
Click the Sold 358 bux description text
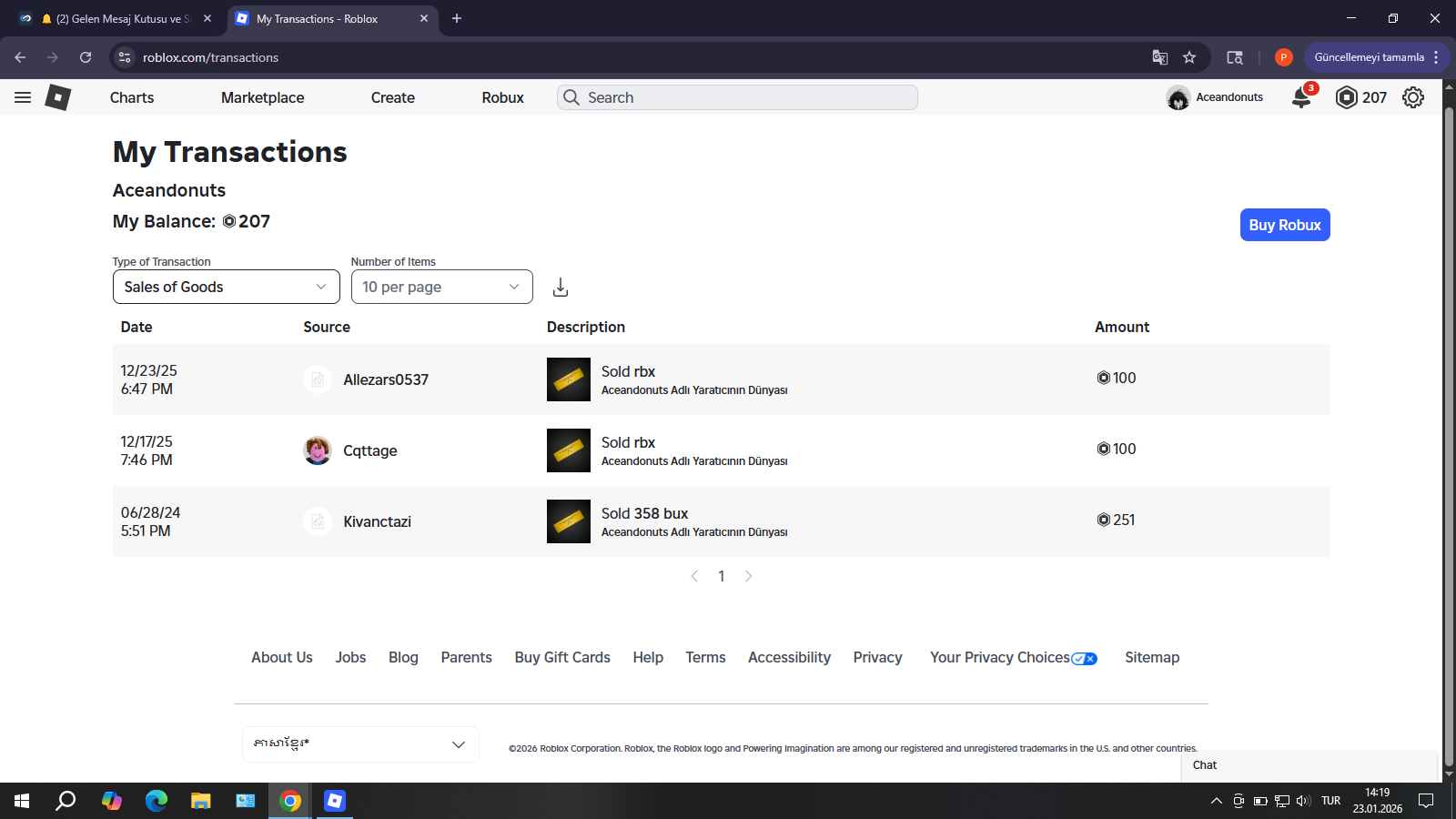click(x=644, y=513)
